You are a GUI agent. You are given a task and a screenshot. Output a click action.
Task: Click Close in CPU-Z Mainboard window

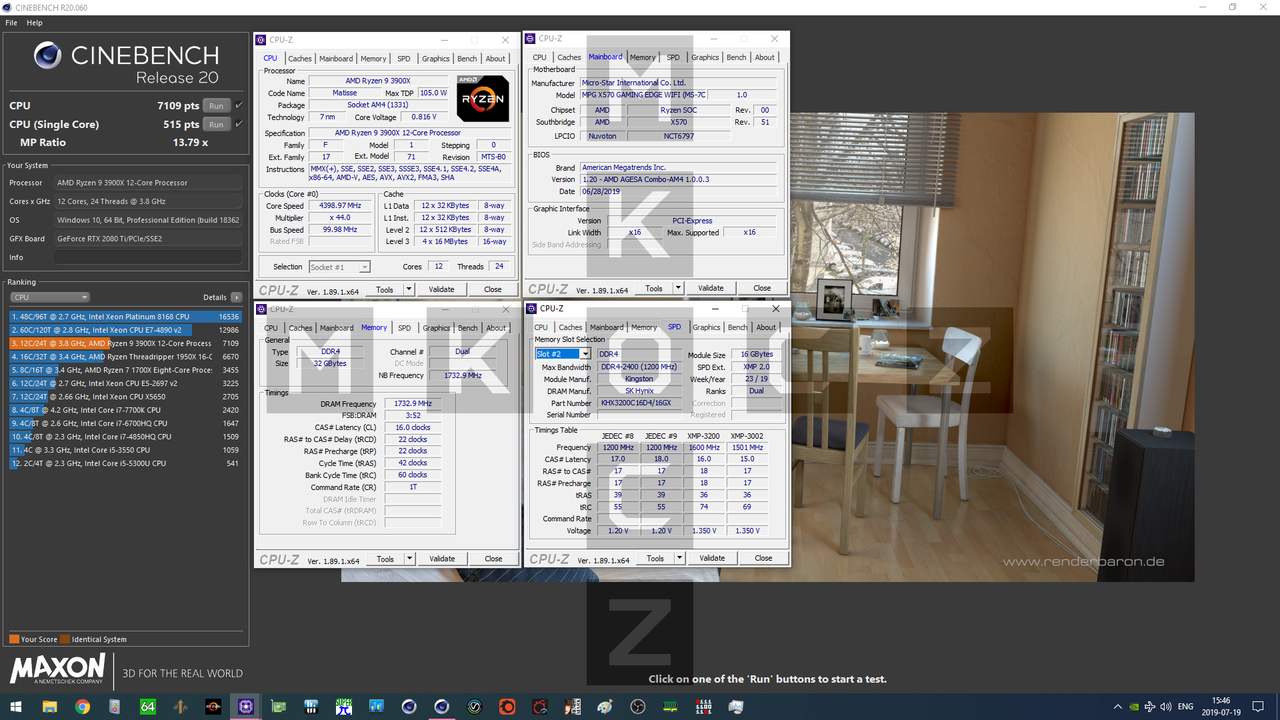click(x=762, y=288)
